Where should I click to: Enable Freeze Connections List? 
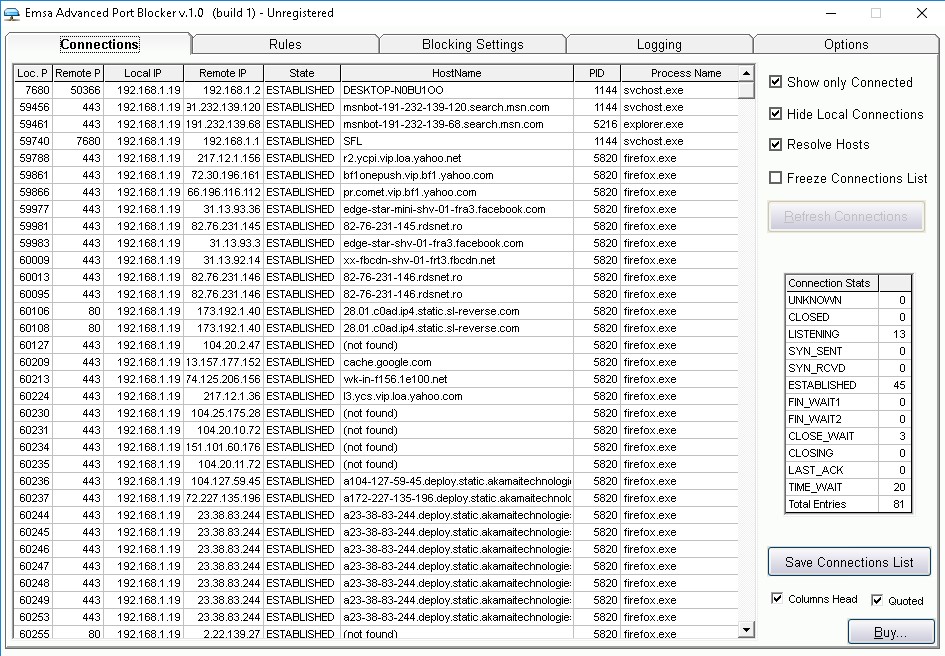pyautogui.click(x=775, y=179)
